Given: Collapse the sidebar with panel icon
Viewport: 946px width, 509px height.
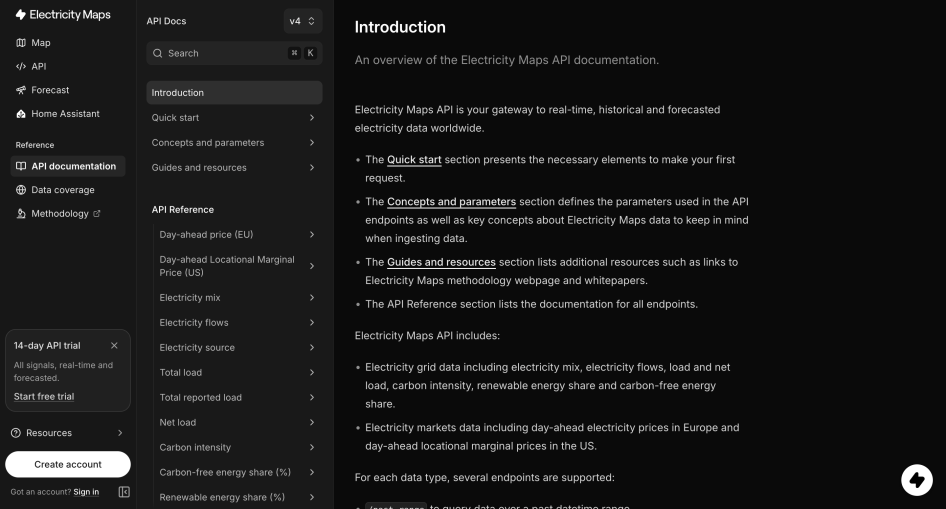Looking at the screenshot, I should [124, 492].
